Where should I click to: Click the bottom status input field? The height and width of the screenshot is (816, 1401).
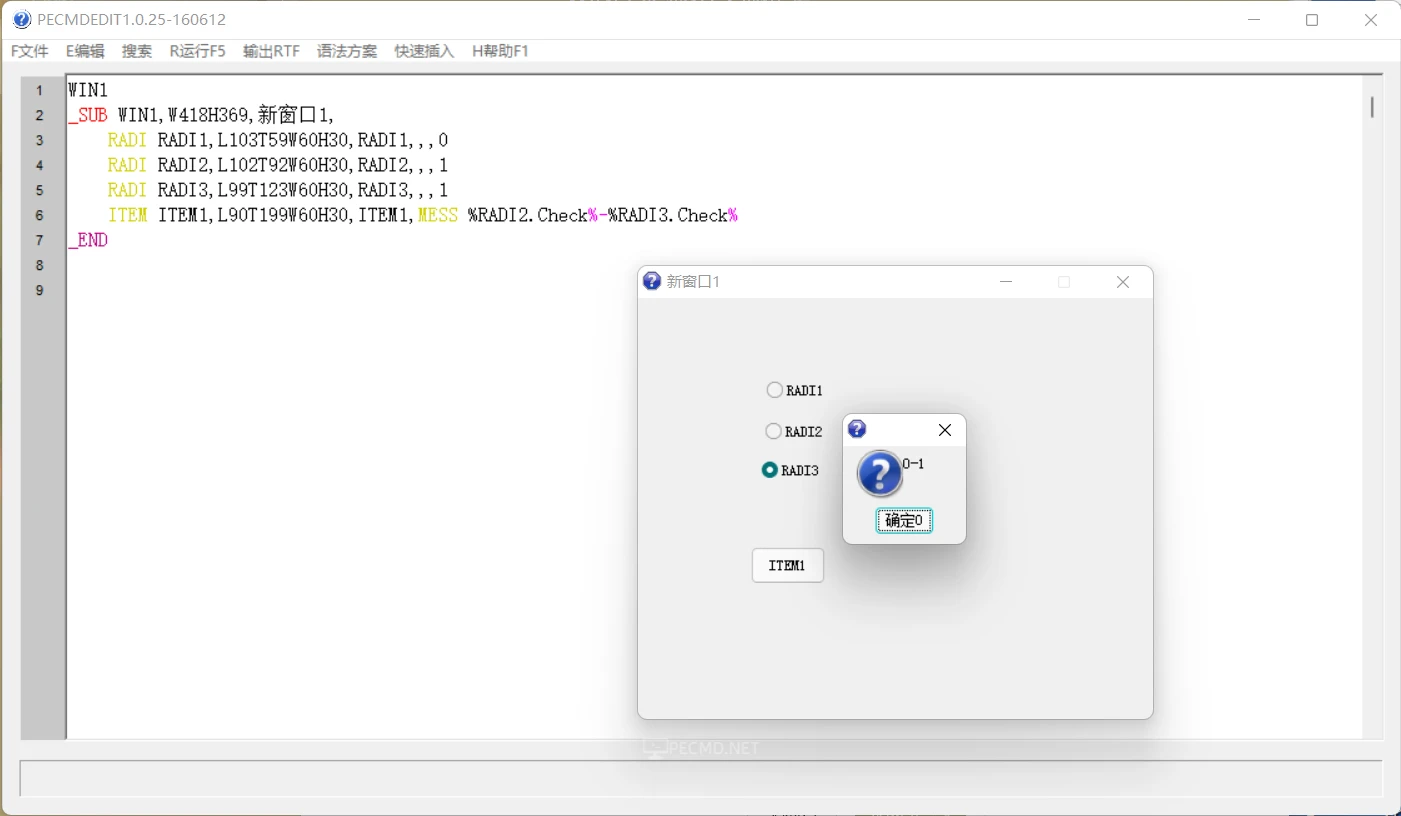701,778
